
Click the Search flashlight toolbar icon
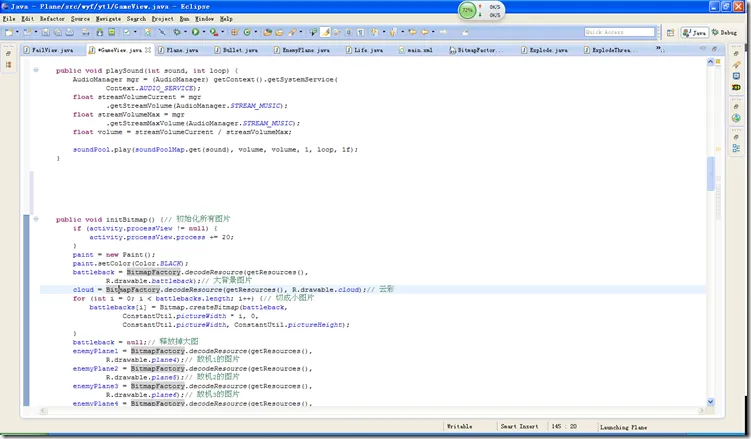pos(292,32)
